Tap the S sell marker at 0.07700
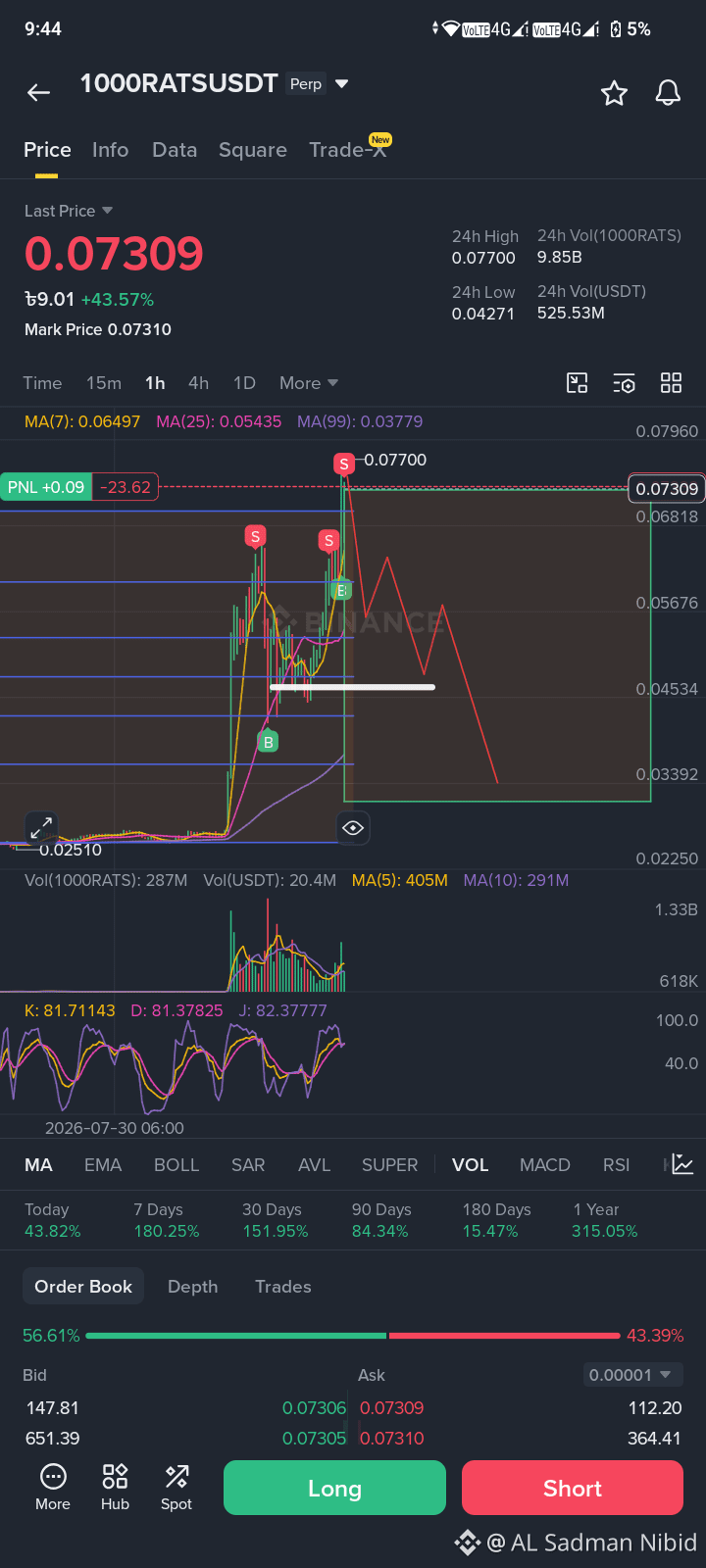Image resolution: width=706 pixels, height=1568 pixels. coord(343,464)
